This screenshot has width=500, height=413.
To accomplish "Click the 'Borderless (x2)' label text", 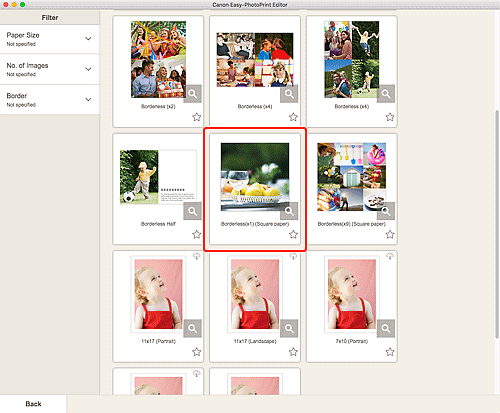I will point(158,107).
